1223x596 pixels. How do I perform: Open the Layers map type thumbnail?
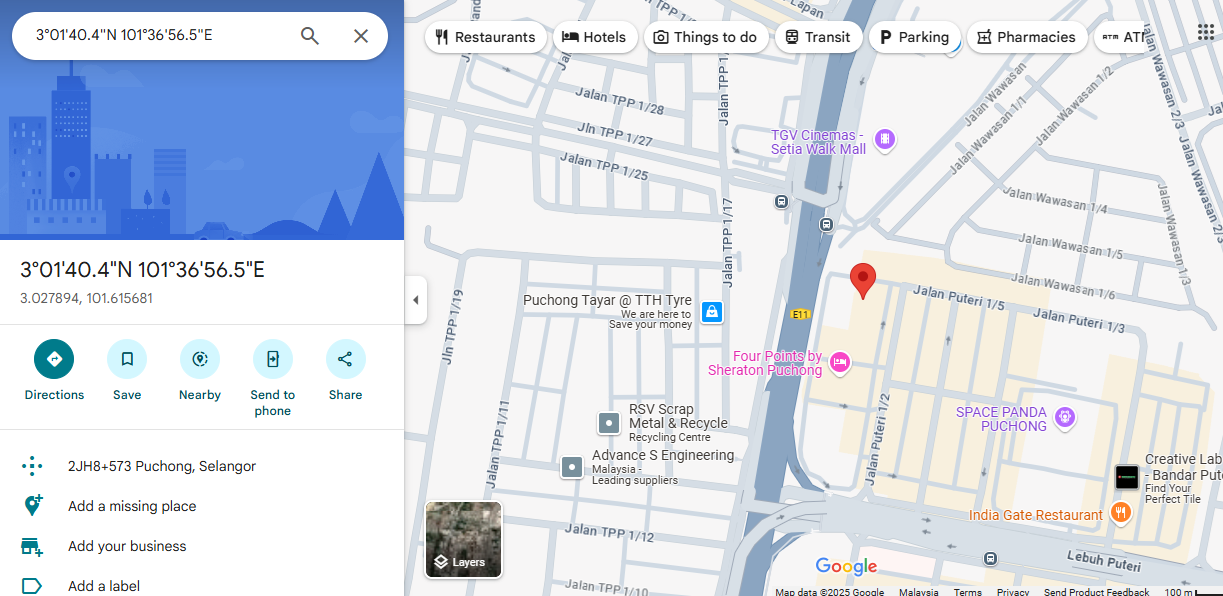tap(464, 540)
